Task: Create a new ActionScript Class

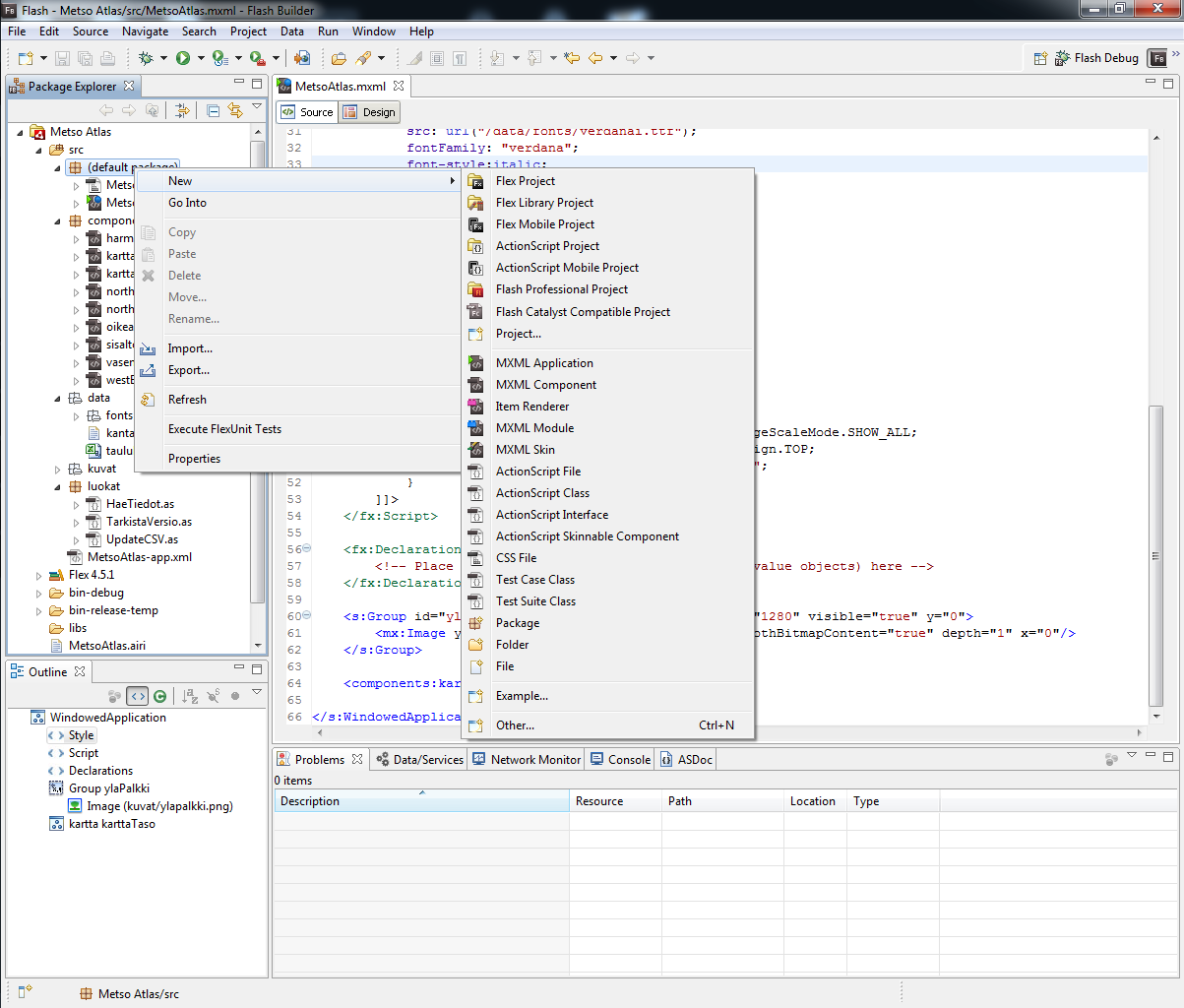Action: pos(607,493)
